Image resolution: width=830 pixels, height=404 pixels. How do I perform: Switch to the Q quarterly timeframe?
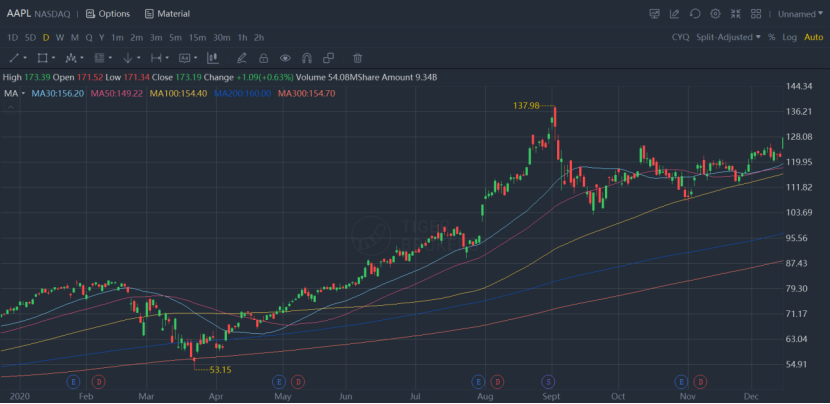pyautogui.click(x=88, y=37)
